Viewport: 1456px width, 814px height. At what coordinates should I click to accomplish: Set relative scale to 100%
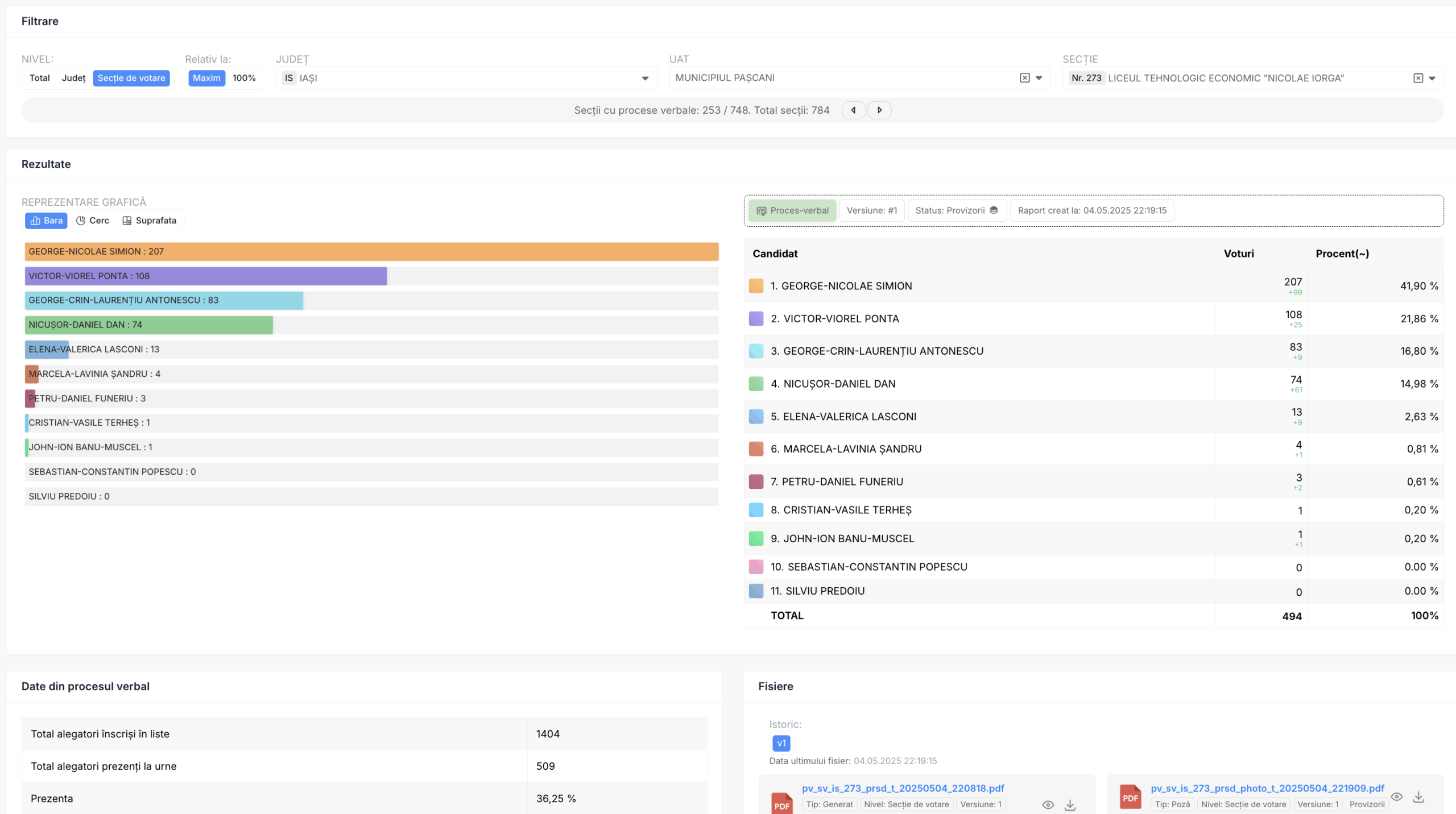coord(244,78)
